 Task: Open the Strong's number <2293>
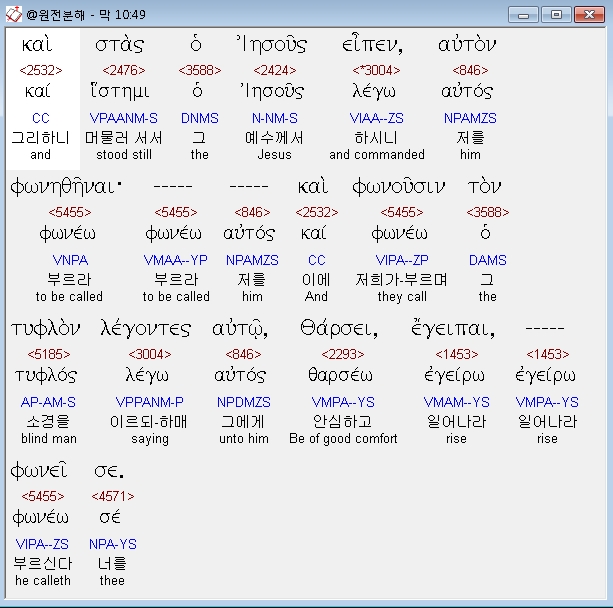(343, 354)
